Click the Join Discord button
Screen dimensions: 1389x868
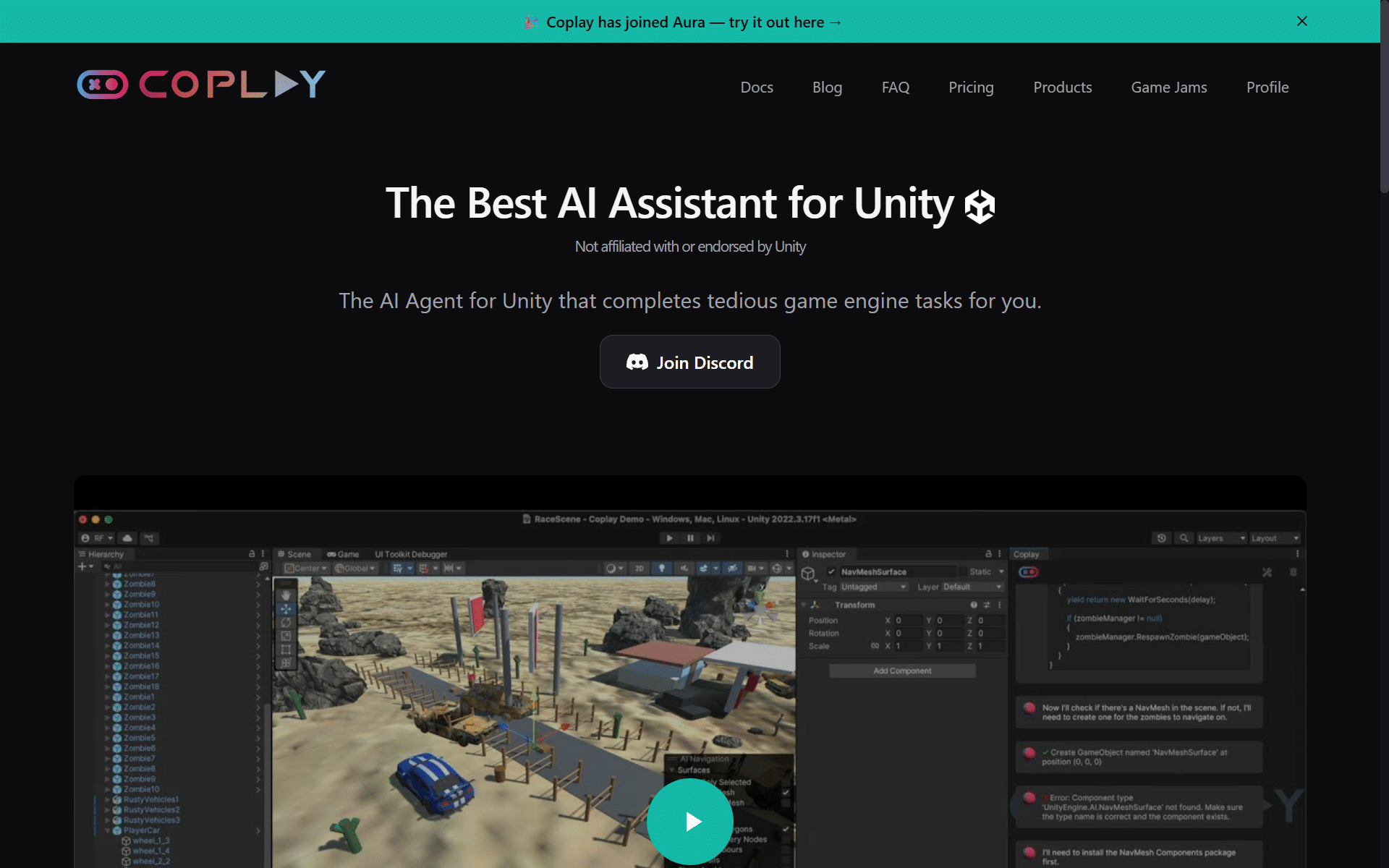tap(690, 362)
